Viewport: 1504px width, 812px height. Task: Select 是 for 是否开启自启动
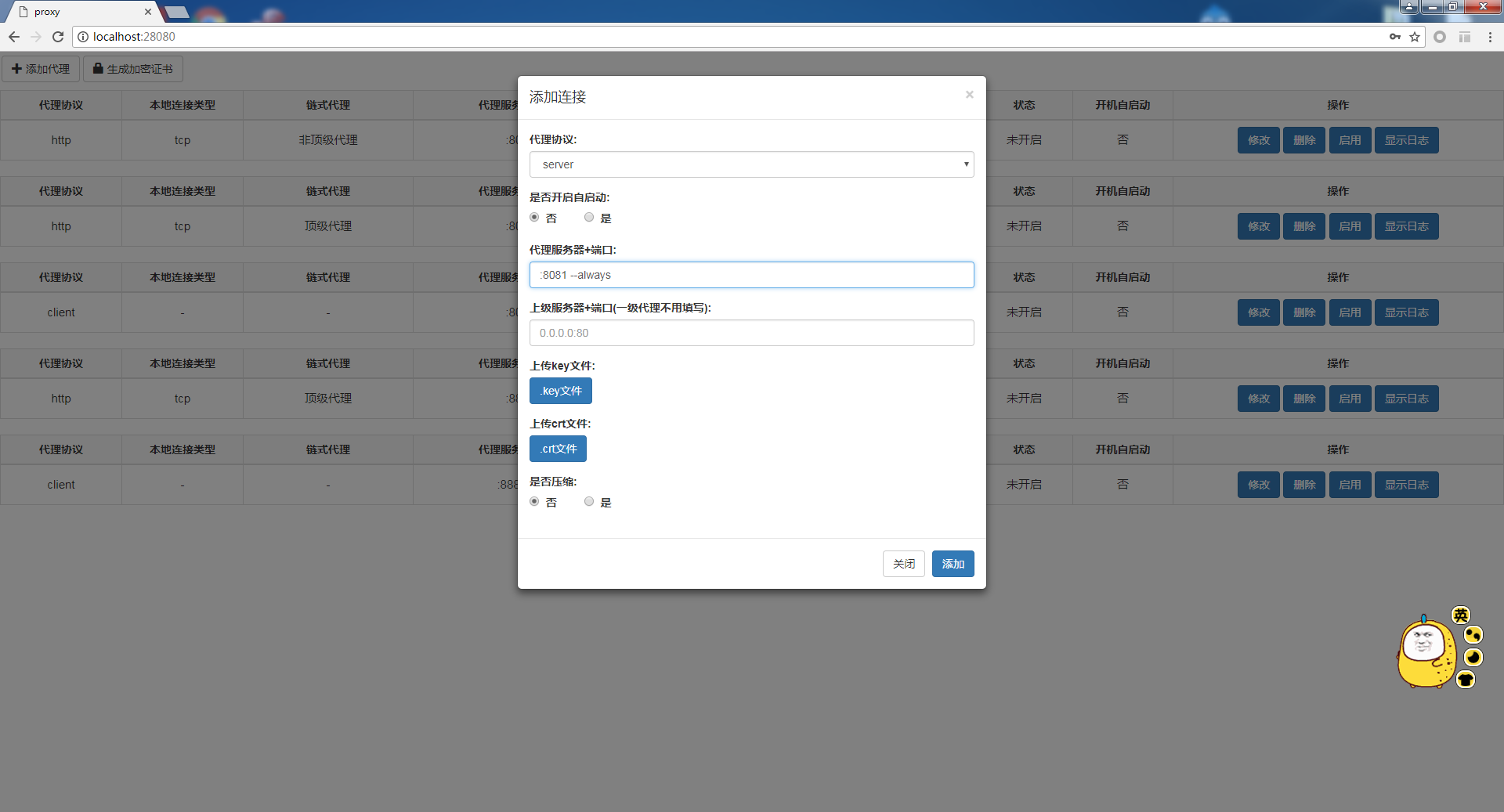(589, 218)
